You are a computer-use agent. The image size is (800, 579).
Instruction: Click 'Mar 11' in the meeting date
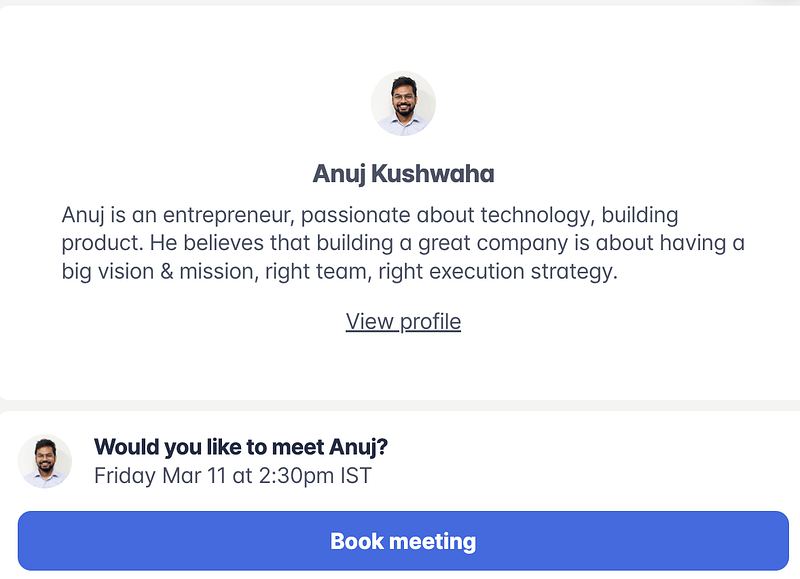(194, 475)
